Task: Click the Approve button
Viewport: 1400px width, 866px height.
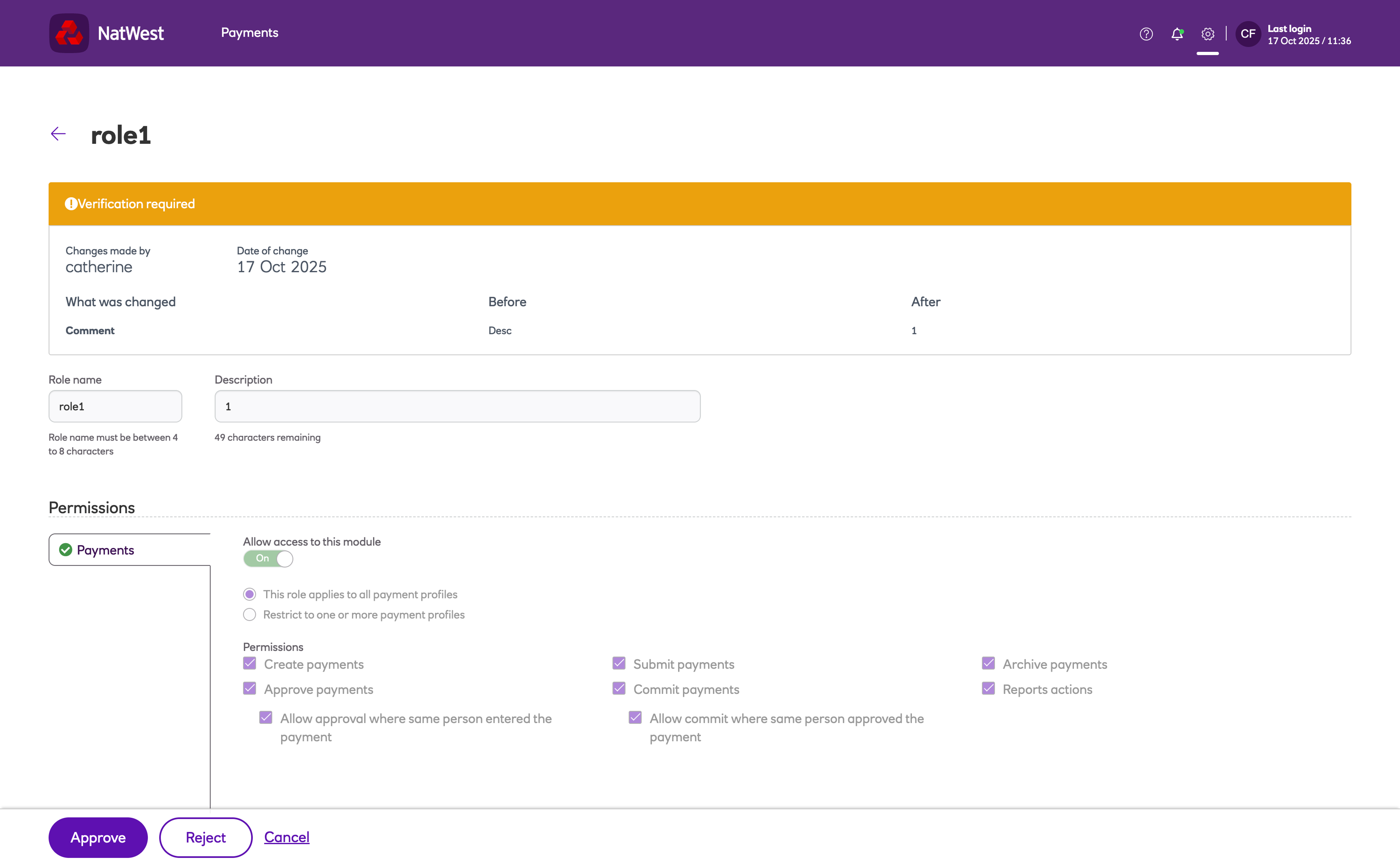Action: coord(98,837)
